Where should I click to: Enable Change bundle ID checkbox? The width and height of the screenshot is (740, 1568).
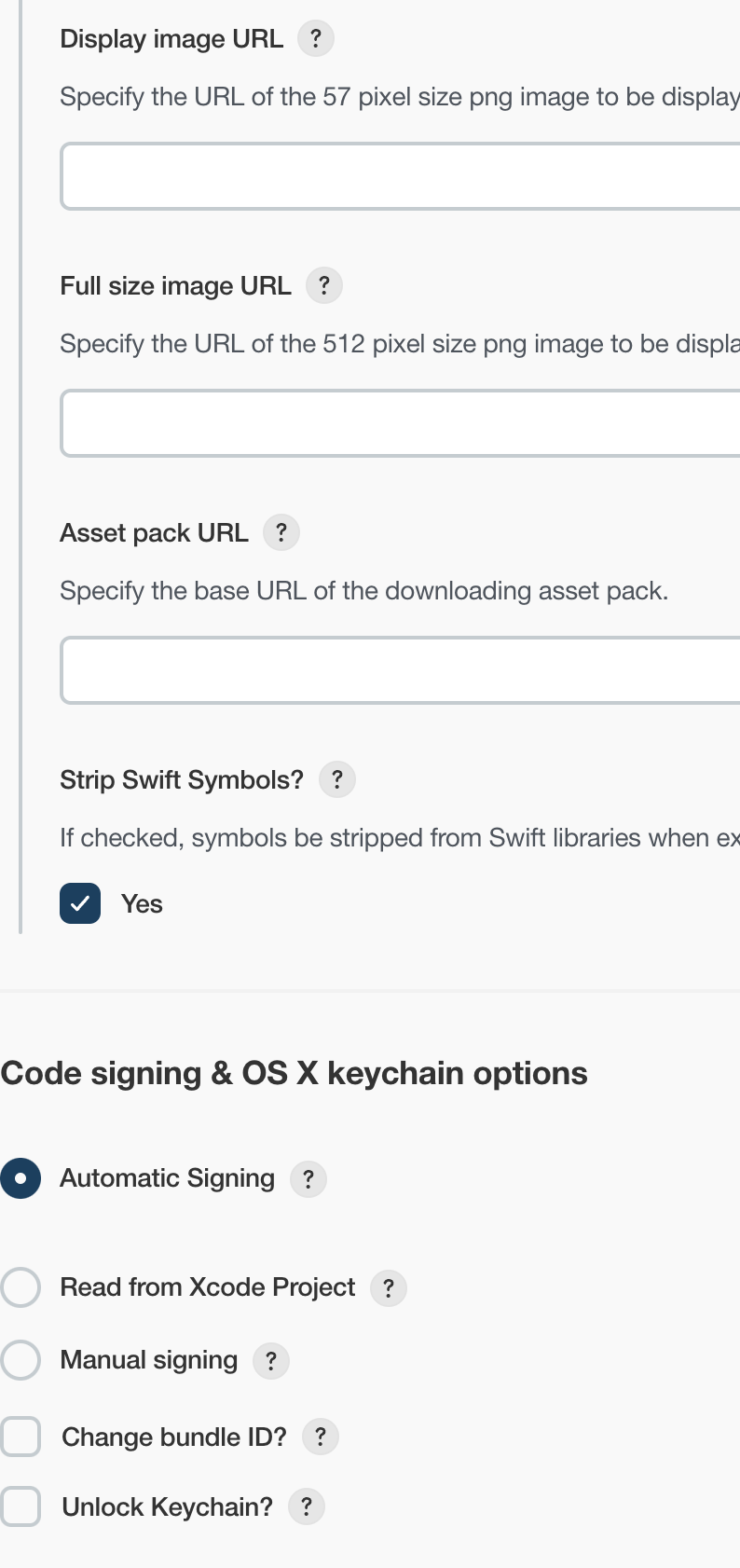21,1437
